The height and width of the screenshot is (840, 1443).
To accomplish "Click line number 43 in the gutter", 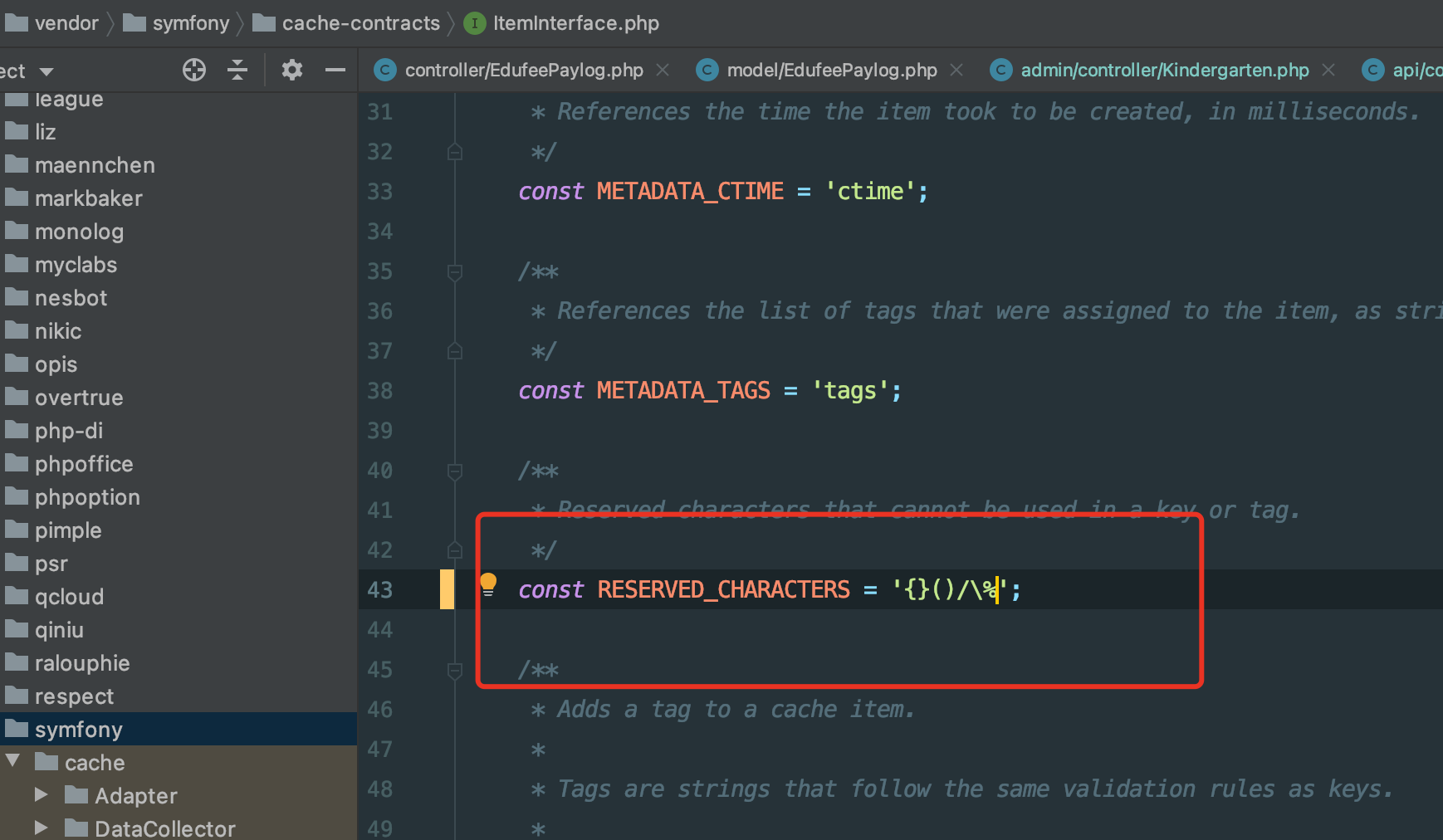I will click(x=379, y=589).
